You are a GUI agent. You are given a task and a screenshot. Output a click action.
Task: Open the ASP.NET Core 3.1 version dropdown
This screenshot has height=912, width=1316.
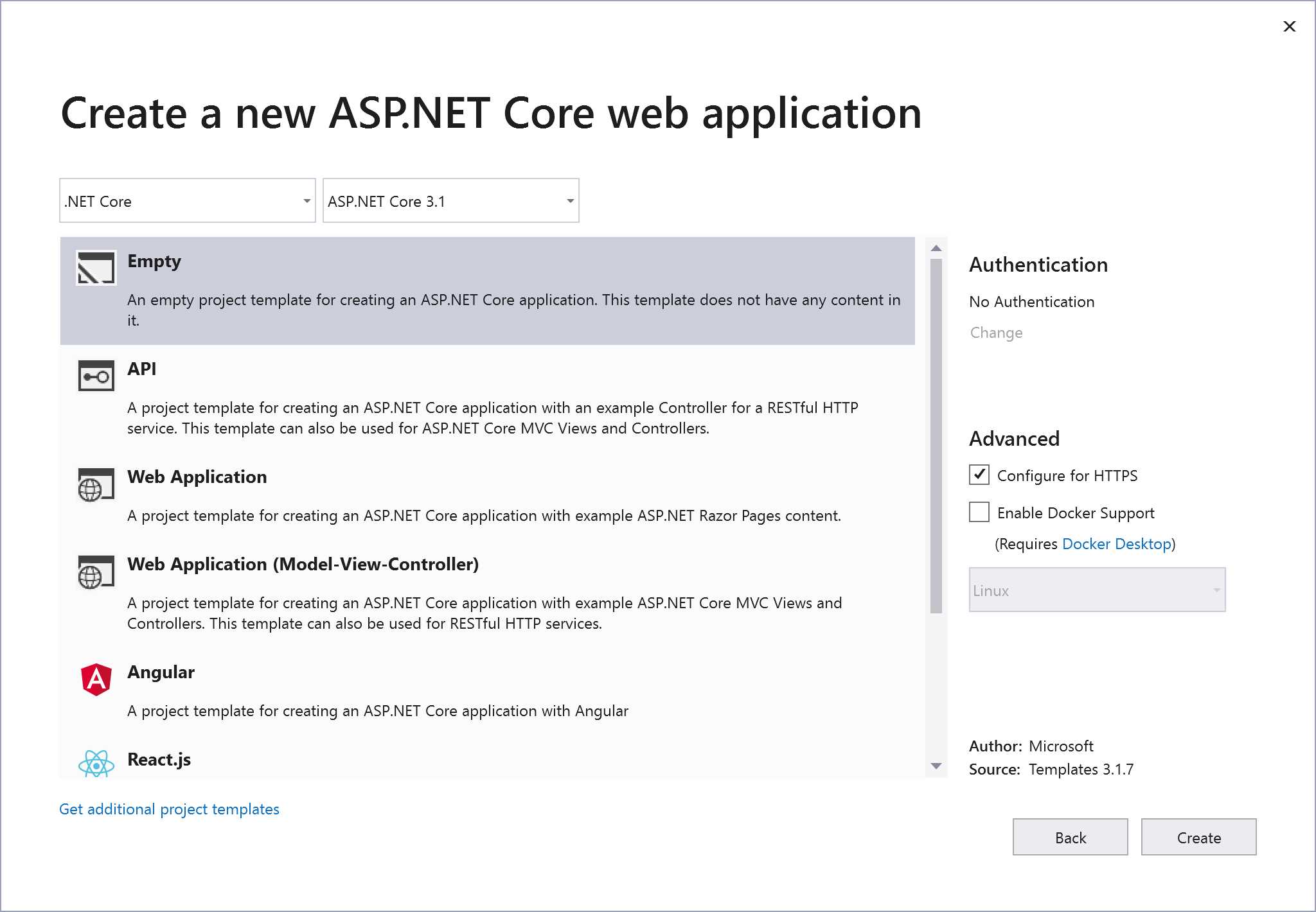pyautogui.click(x=450, y=201)
